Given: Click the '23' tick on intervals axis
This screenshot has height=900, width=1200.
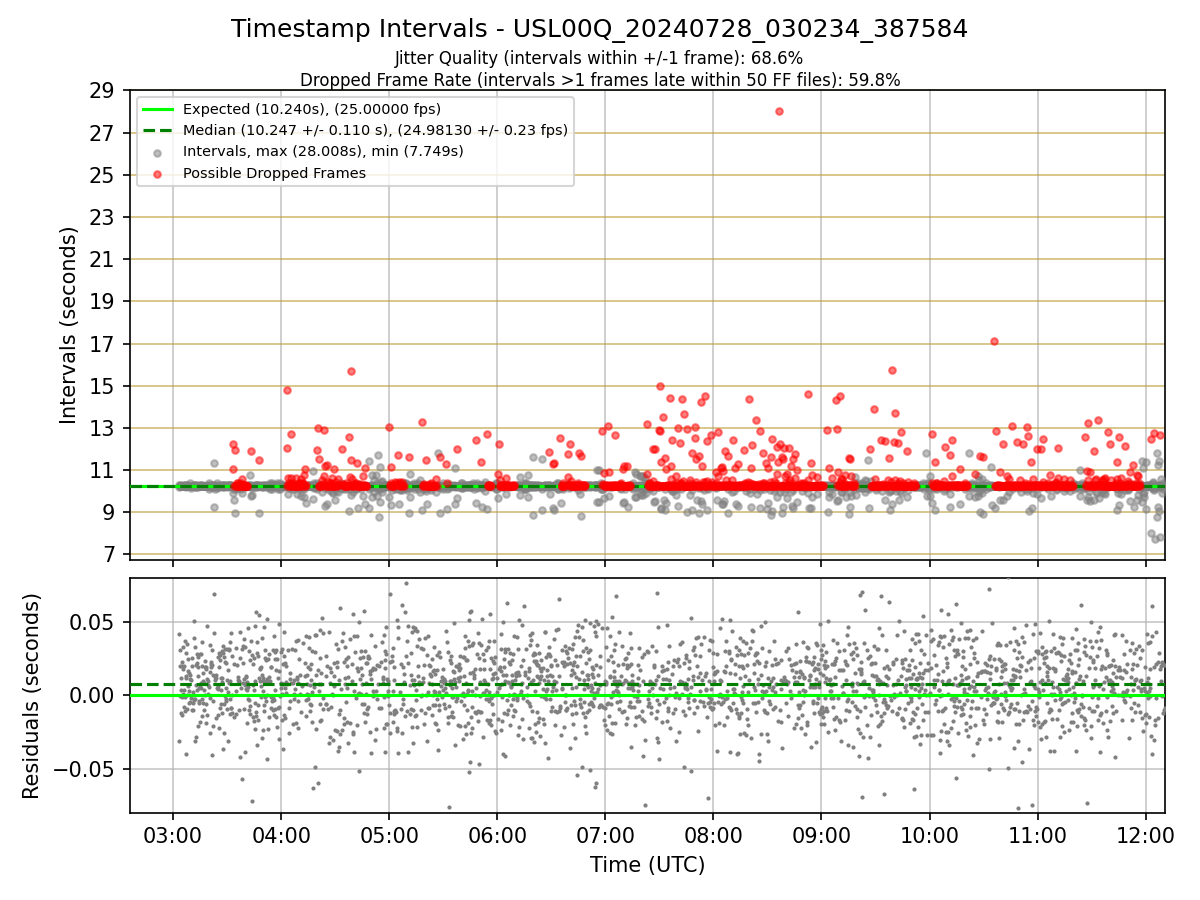Looking at the screenshot, I should 103,217.
